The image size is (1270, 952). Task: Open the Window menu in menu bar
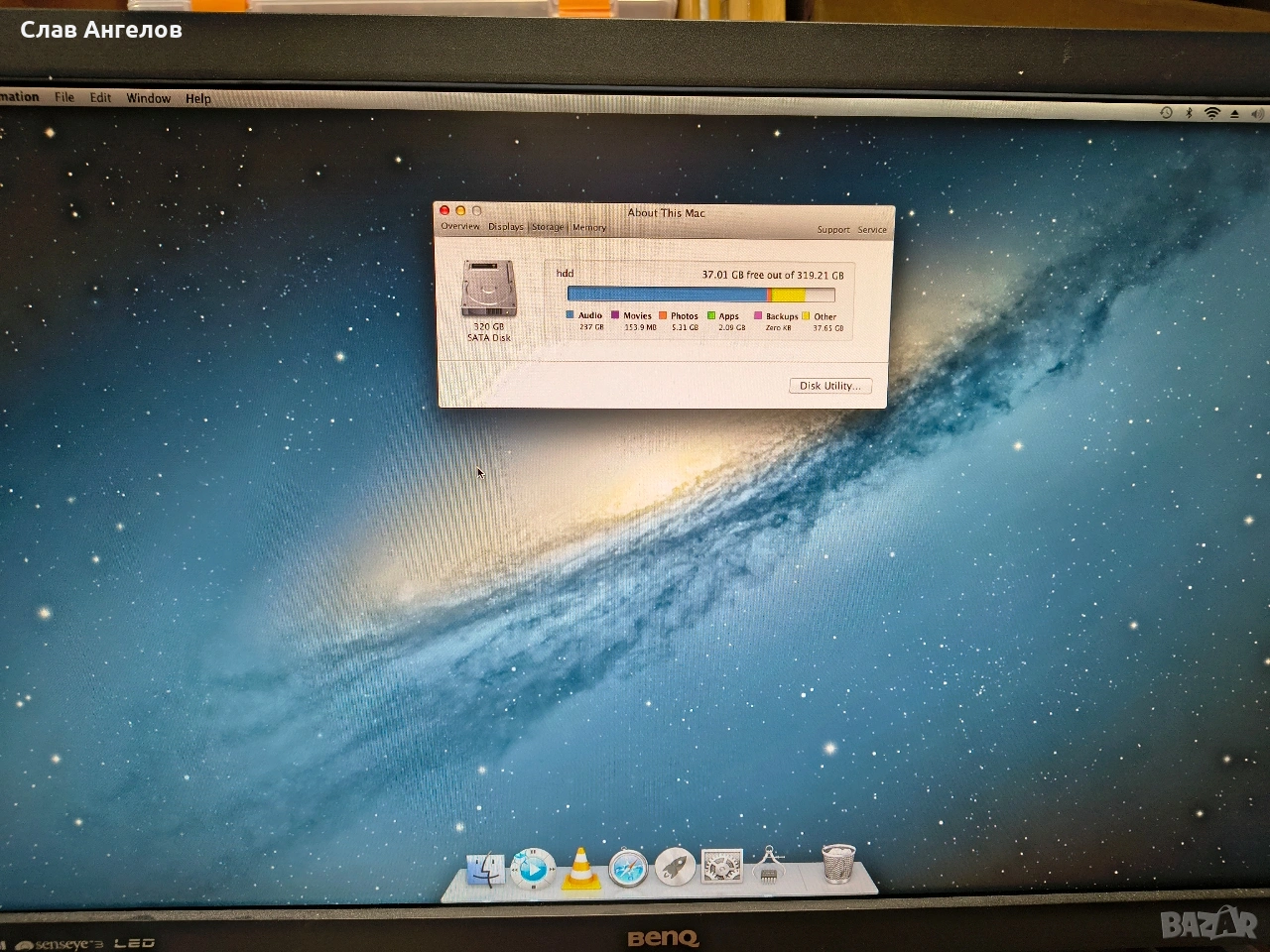[x=149, y=98]
